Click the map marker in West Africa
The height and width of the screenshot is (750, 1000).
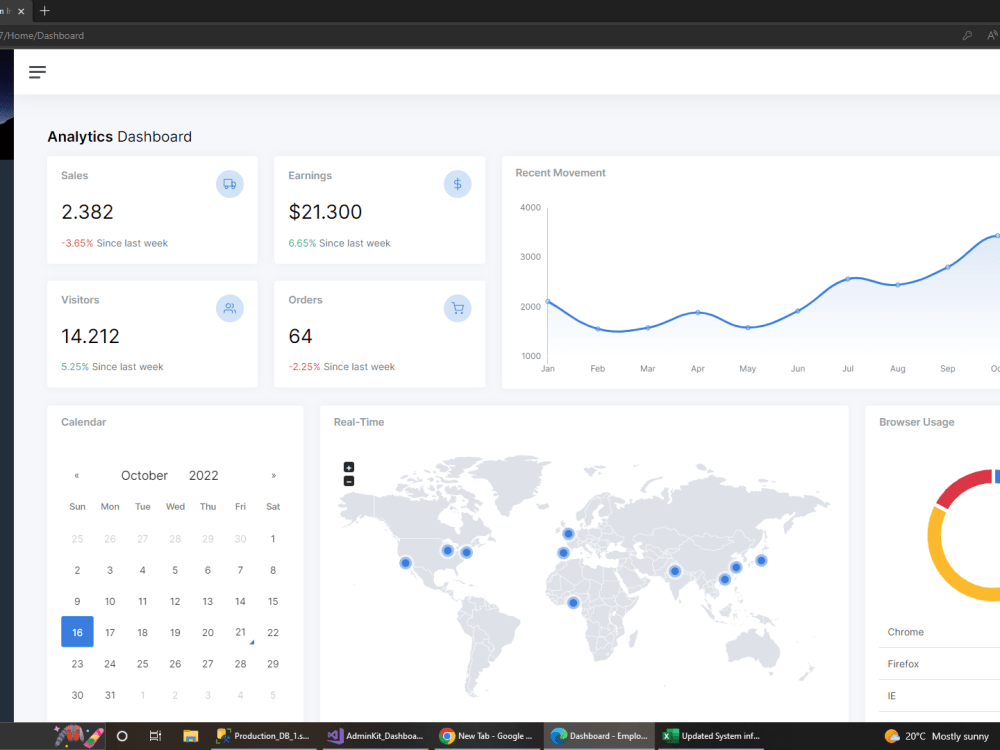click(573, 603)
